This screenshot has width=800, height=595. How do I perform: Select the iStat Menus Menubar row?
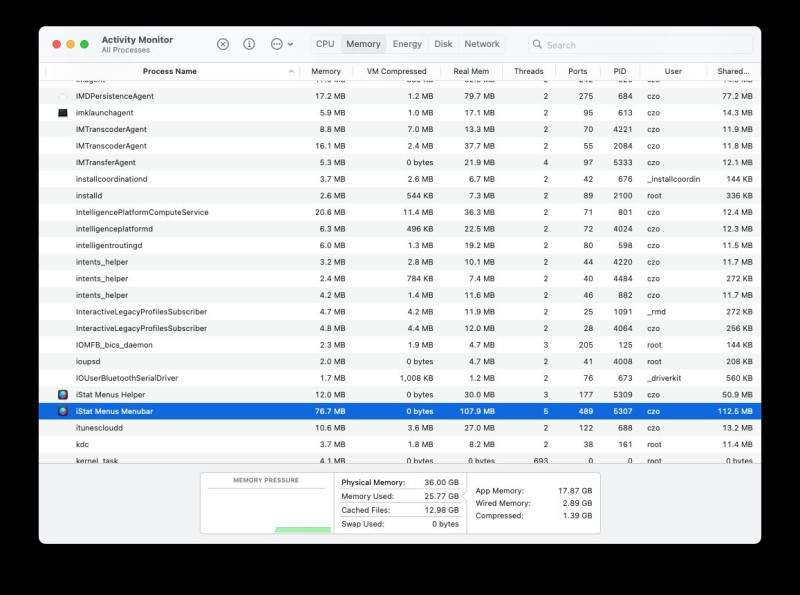(400, 411)
